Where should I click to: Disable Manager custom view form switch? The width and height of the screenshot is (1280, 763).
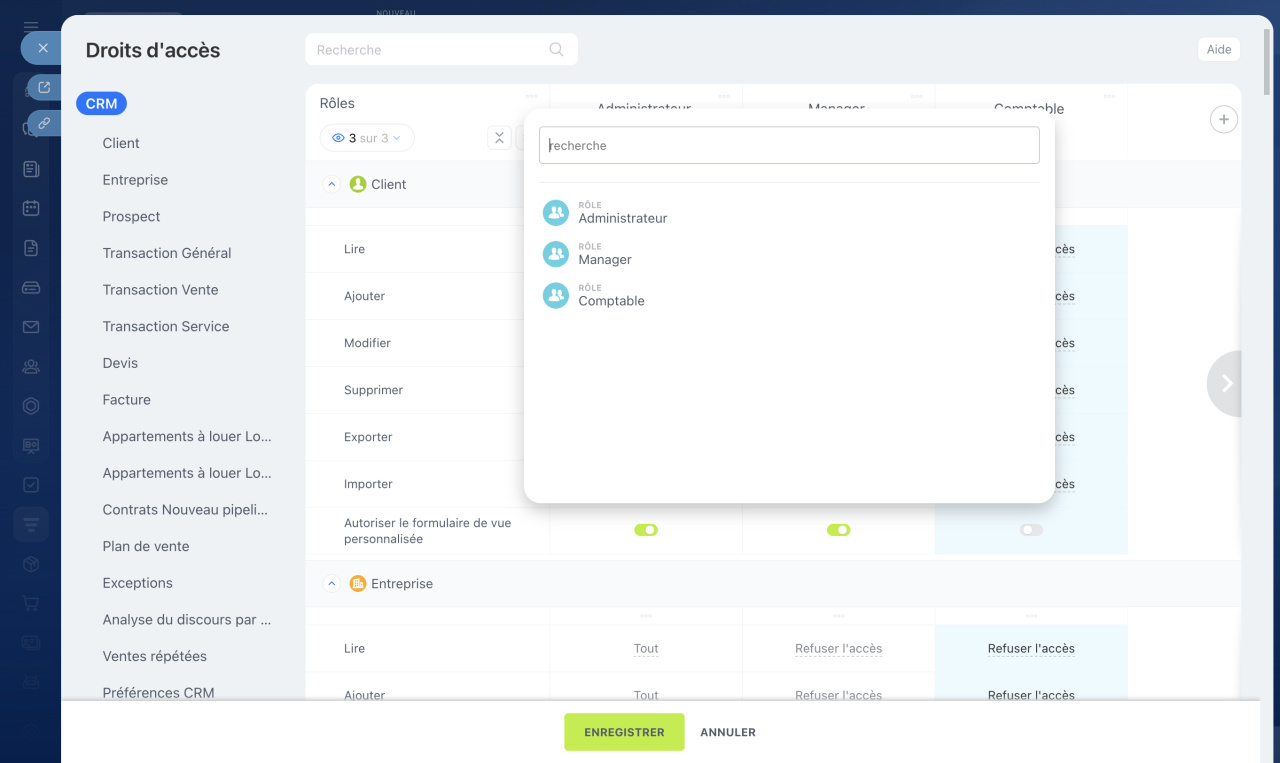(x=838, y=530)
